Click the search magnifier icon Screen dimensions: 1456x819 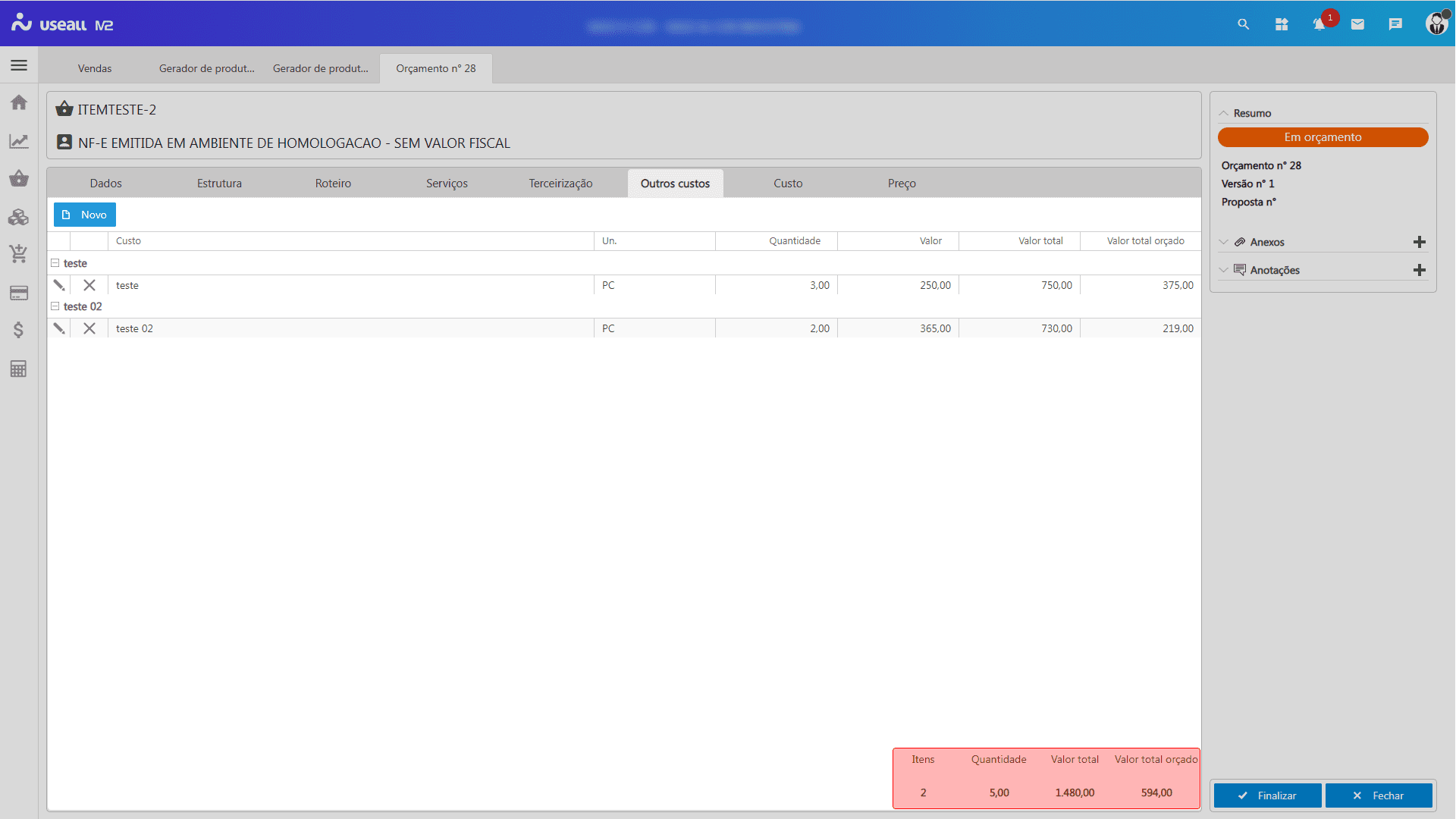1243,24
